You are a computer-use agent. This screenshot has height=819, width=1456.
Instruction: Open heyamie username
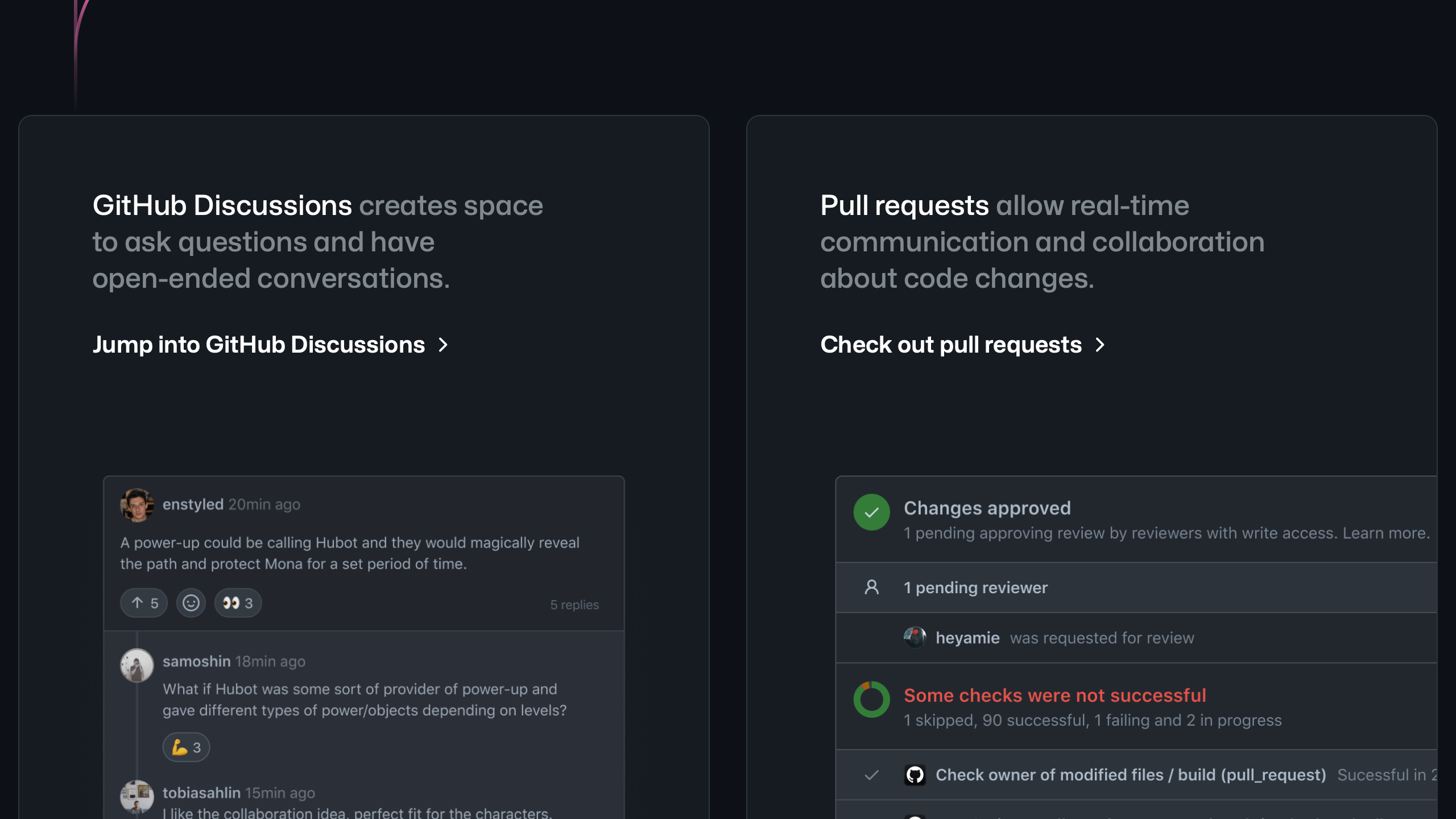tap(967, 638)
